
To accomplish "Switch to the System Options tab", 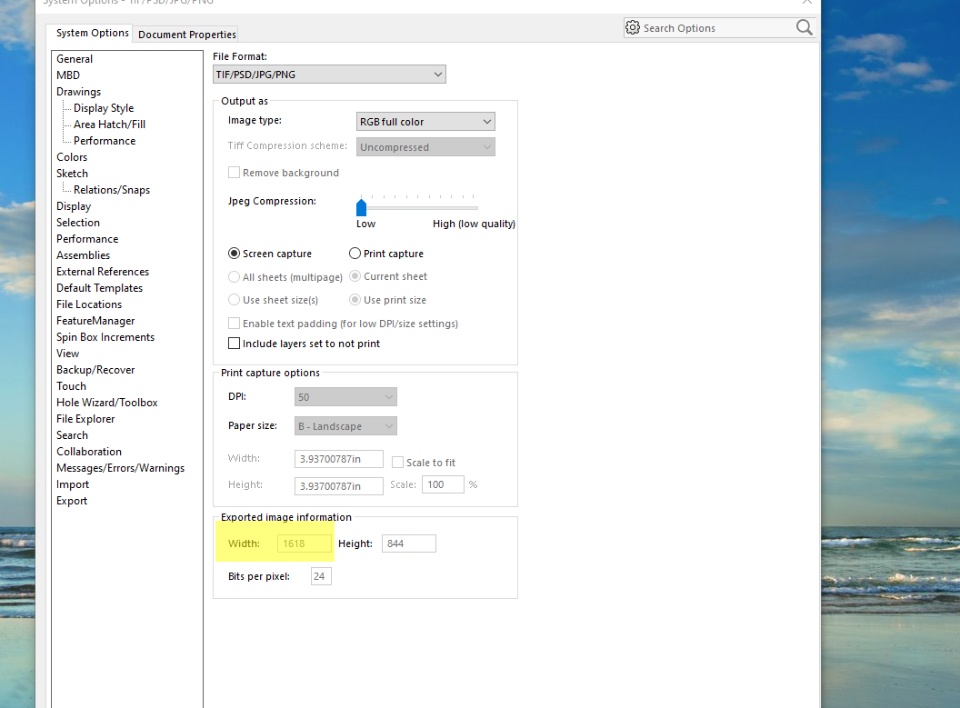I will pyautogui.click(x=92, y=33).
